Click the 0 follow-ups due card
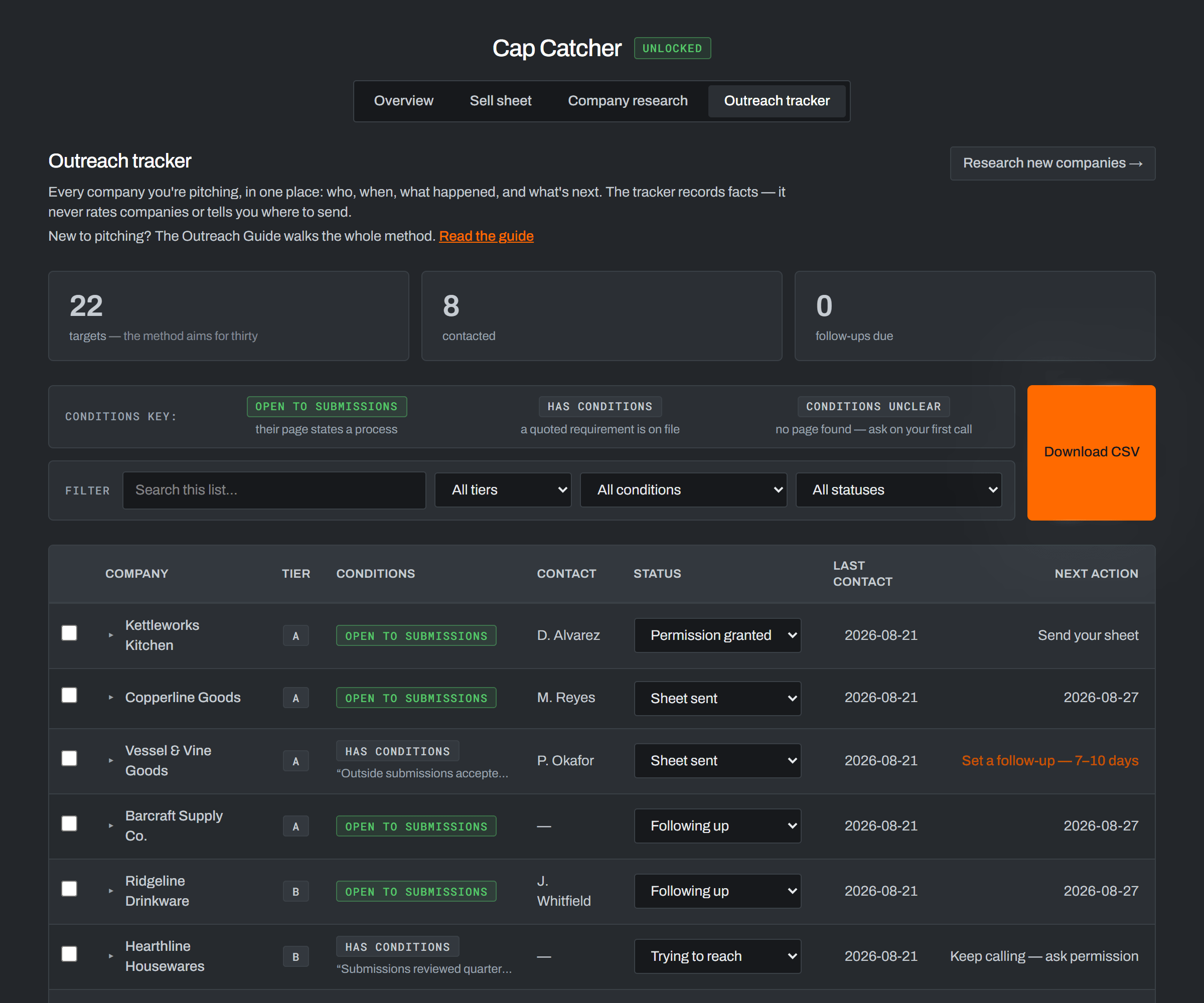Viewport: 1204px width, 1003px height. [x=975, y=316]
